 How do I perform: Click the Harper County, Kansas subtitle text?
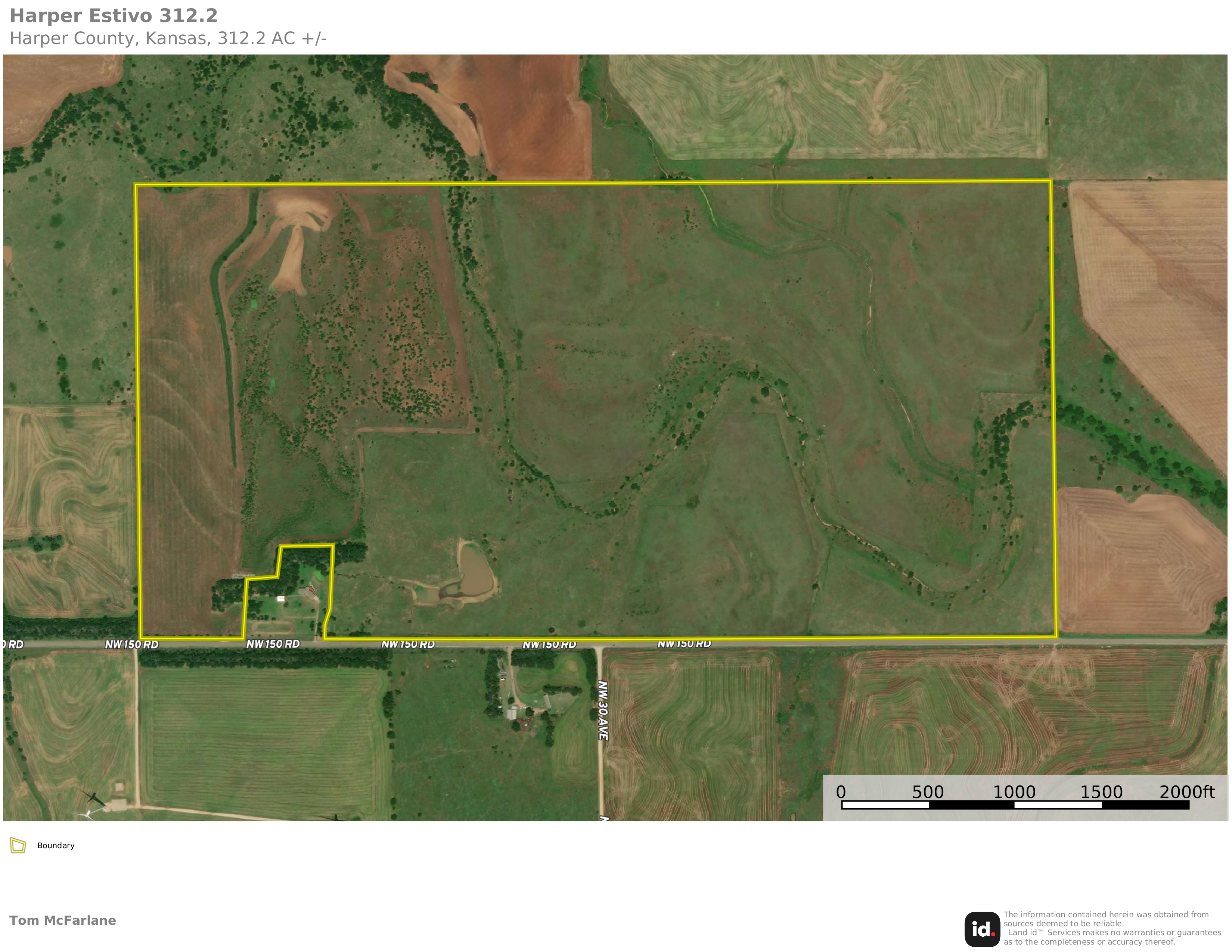(168, 38)
